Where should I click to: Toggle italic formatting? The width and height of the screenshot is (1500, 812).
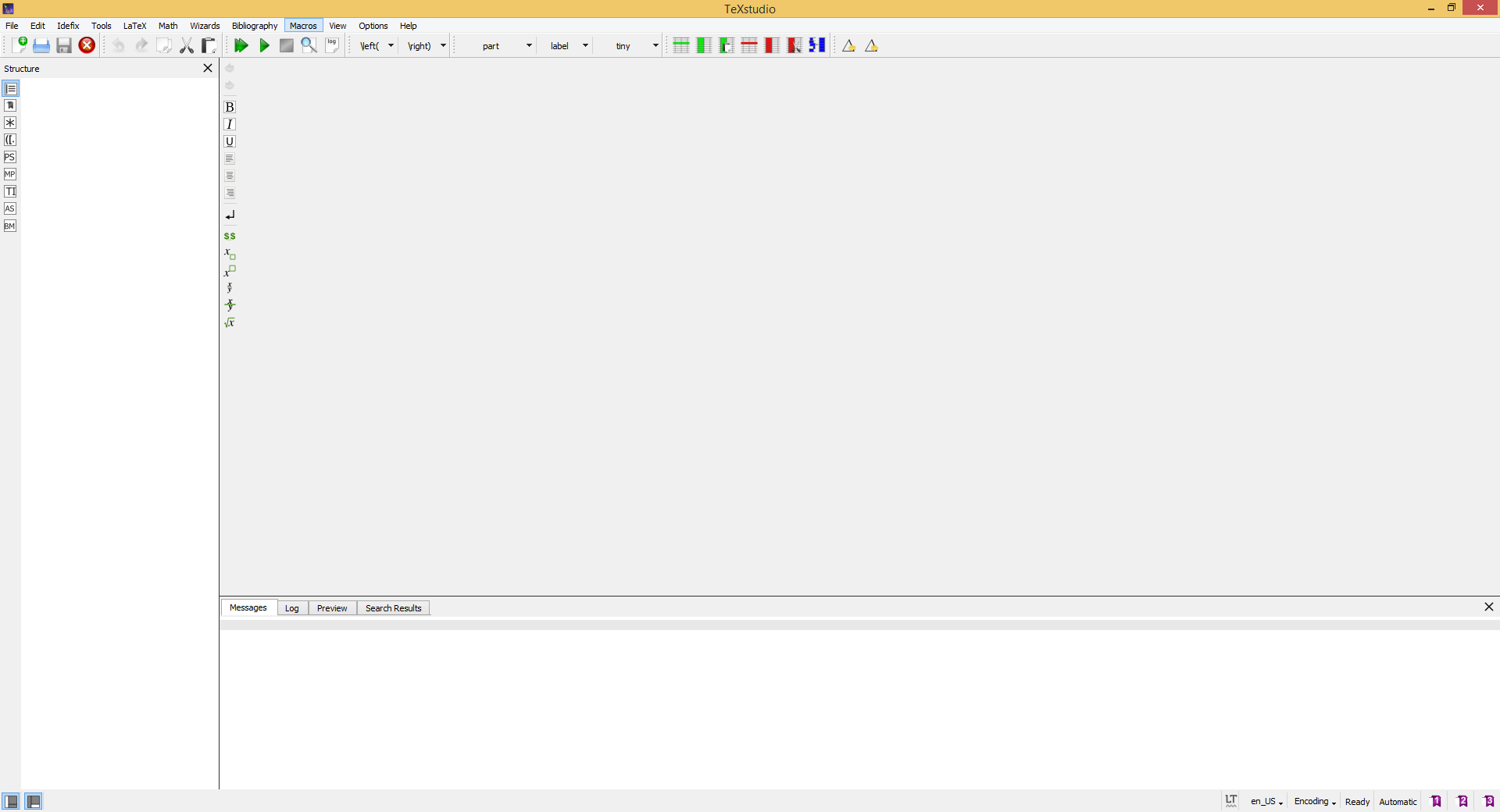[230, 124]
